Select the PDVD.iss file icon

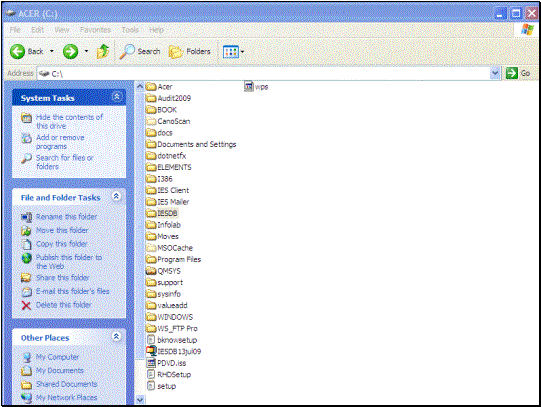[151, 363]
